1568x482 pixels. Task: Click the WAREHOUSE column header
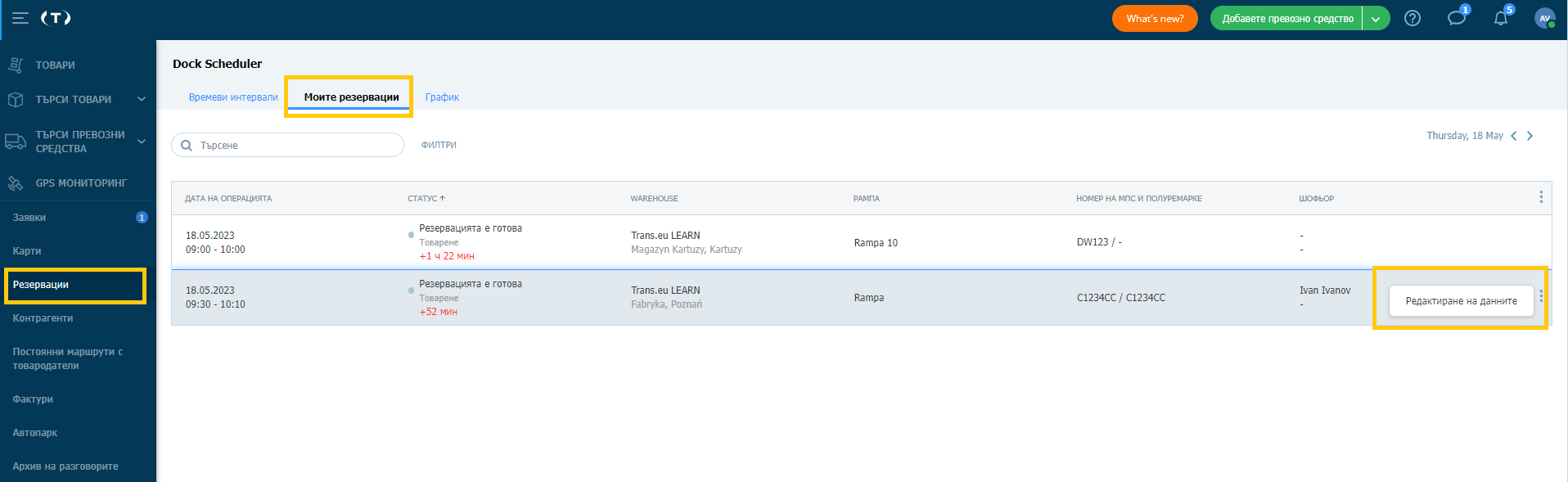tap(654, 198)
